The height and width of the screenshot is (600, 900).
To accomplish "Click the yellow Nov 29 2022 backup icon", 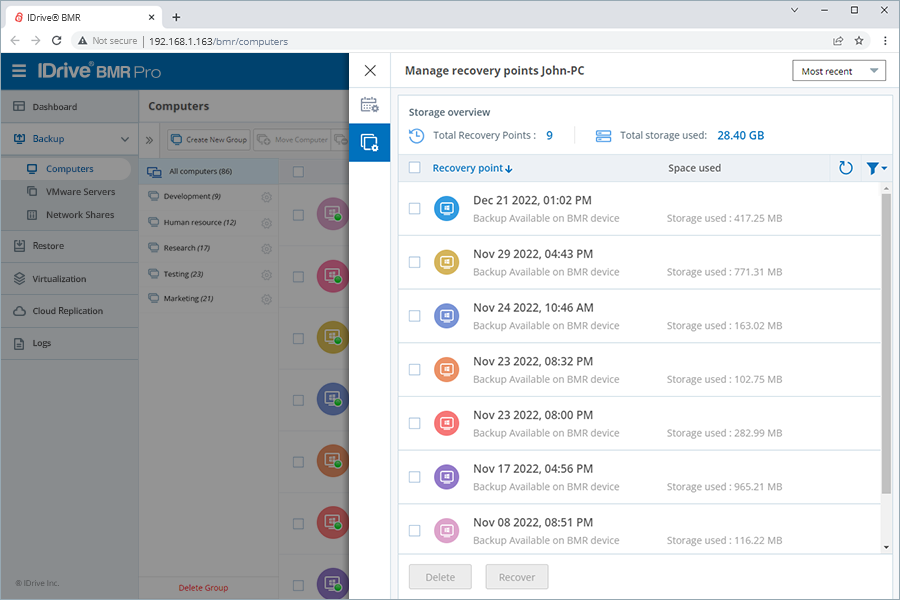I will [x=446, y=262].
